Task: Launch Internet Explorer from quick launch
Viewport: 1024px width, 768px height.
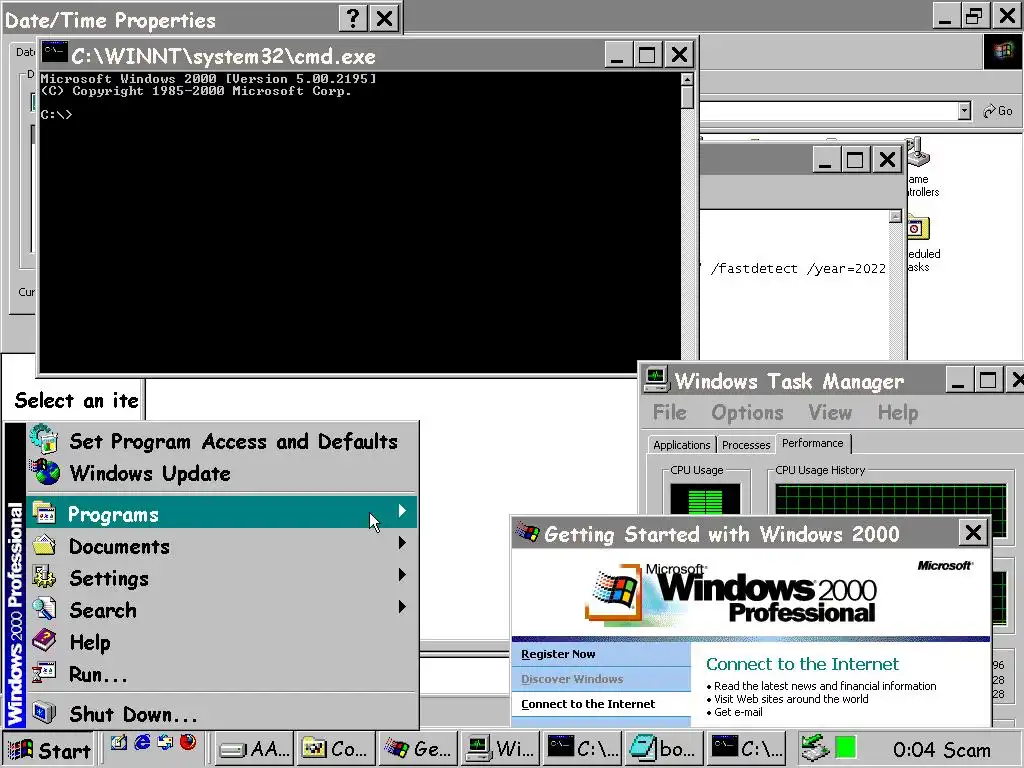Action: pos(142,743)
